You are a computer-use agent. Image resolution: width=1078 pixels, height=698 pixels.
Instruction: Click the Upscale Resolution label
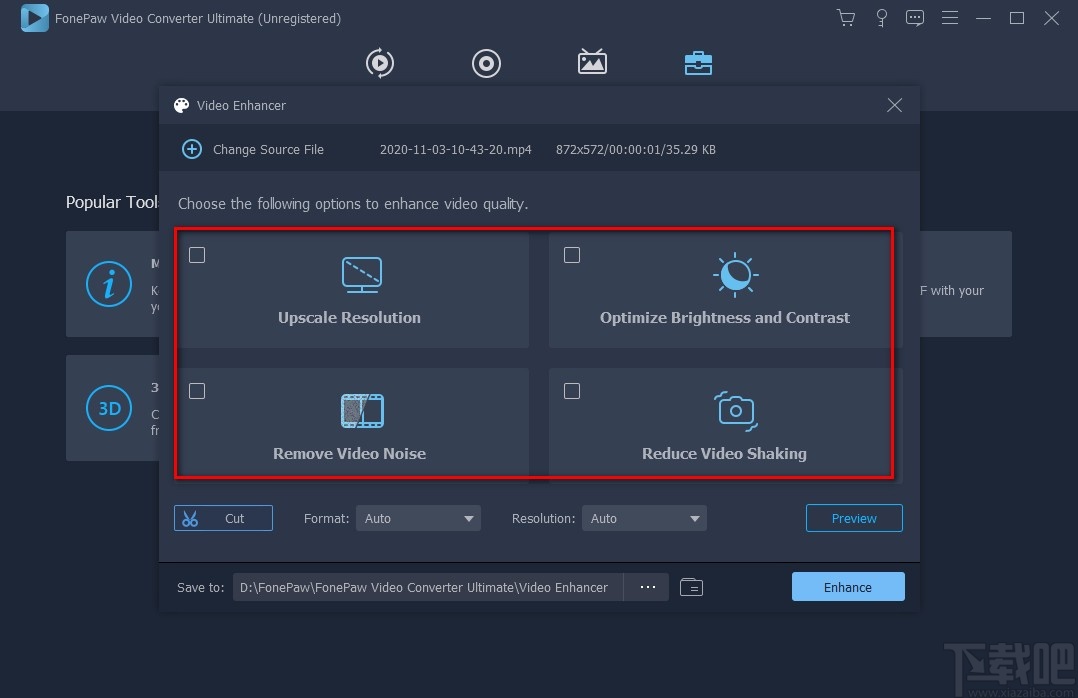[349, 318]
